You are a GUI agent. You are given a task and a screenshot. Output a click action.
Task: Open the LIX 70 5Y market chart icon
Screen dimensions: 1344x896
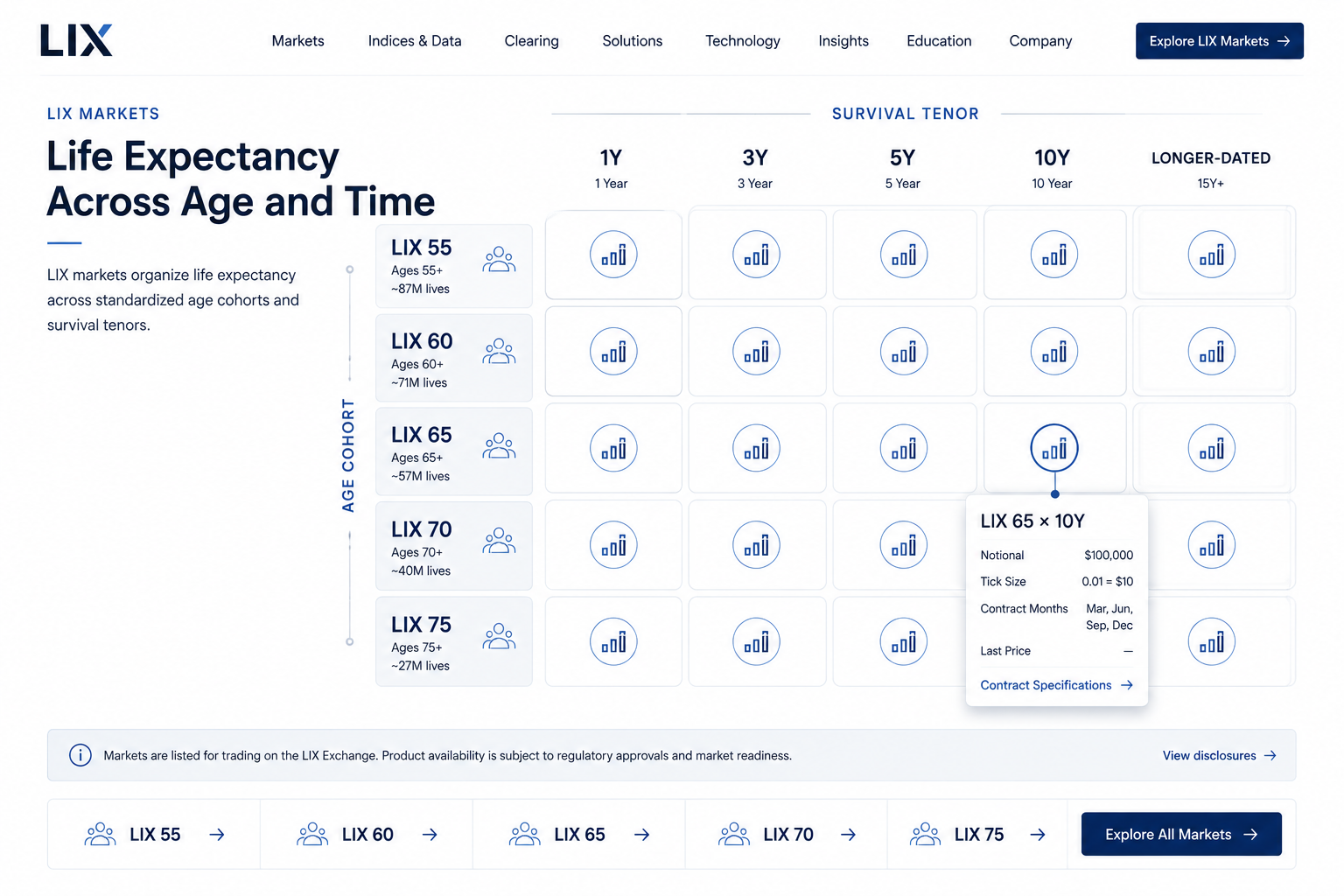(904, 545)
